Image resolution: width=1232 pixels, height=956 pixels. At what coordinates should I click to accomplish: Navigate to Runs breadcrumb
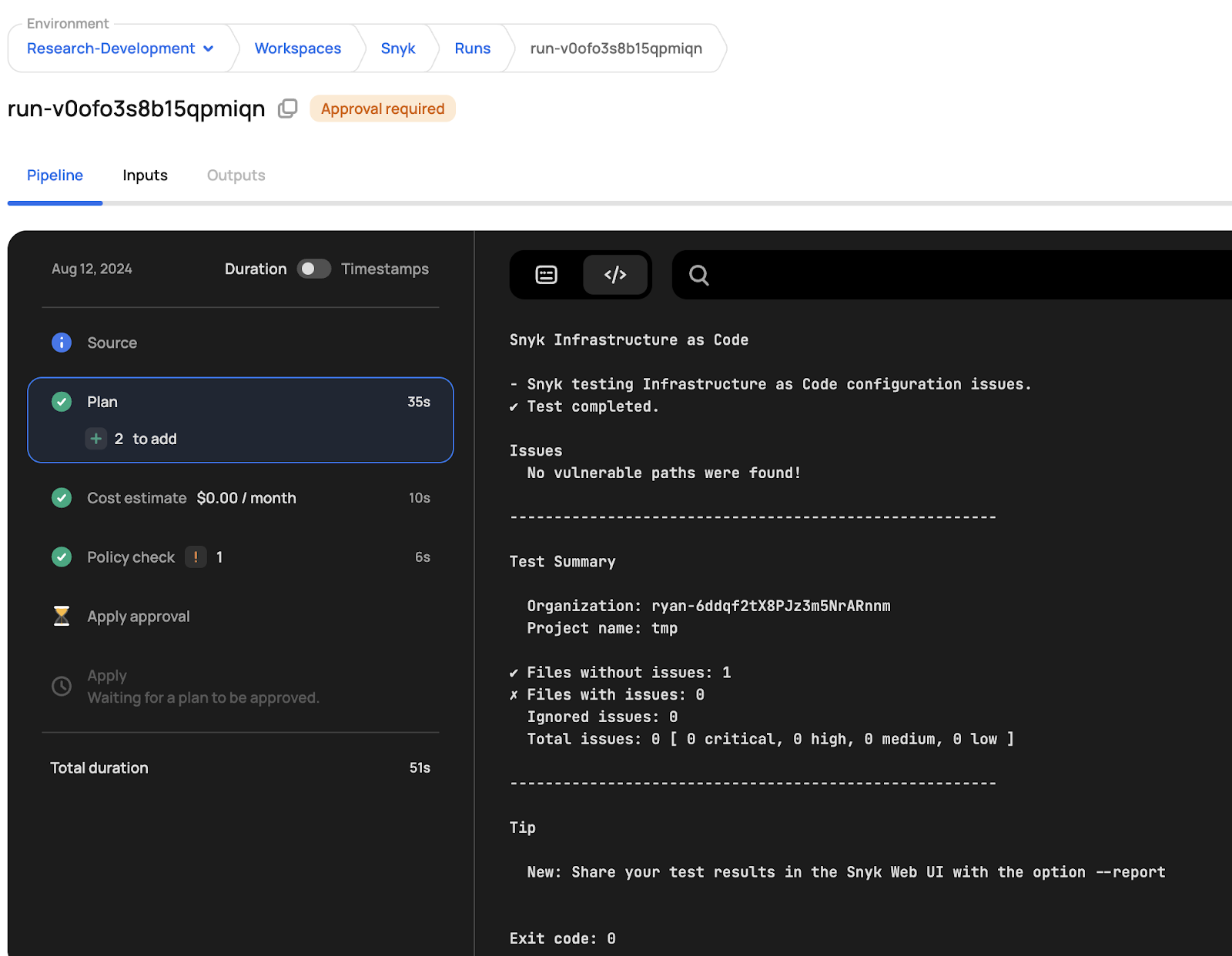pos(473,48)
